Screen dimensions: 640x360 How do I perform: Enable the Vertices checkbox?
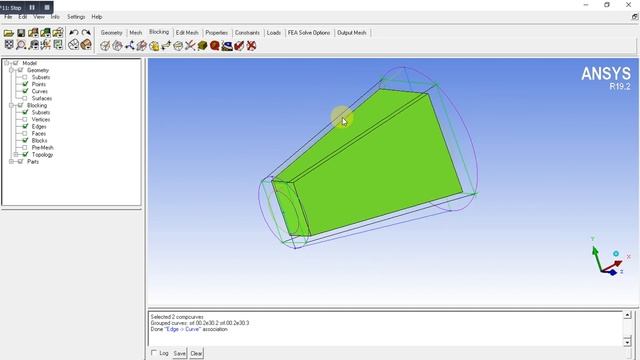[x=25, y=120]
